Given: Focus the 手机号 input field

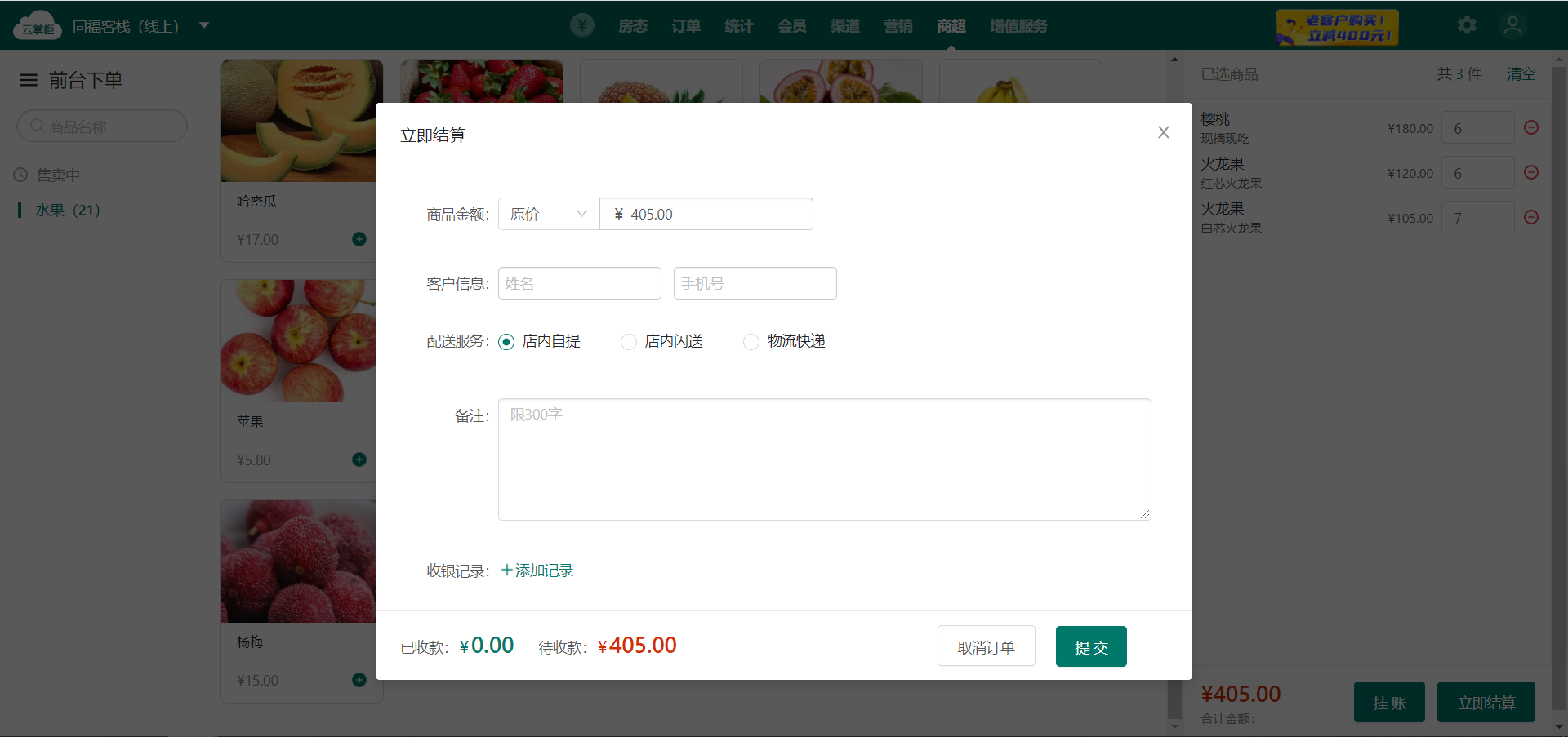Looking at the screenshot, I should [755, 283].
